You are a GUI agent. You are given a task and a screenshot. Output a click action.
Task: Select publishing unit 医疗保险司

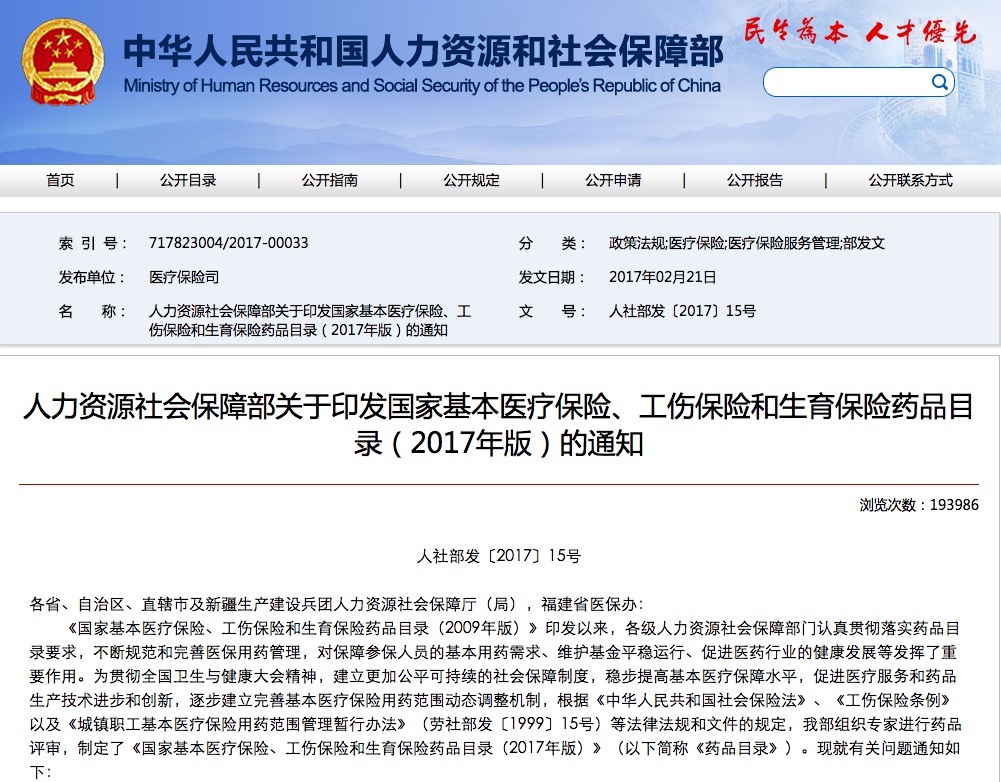pyautogui.click(x=184, y=277)
